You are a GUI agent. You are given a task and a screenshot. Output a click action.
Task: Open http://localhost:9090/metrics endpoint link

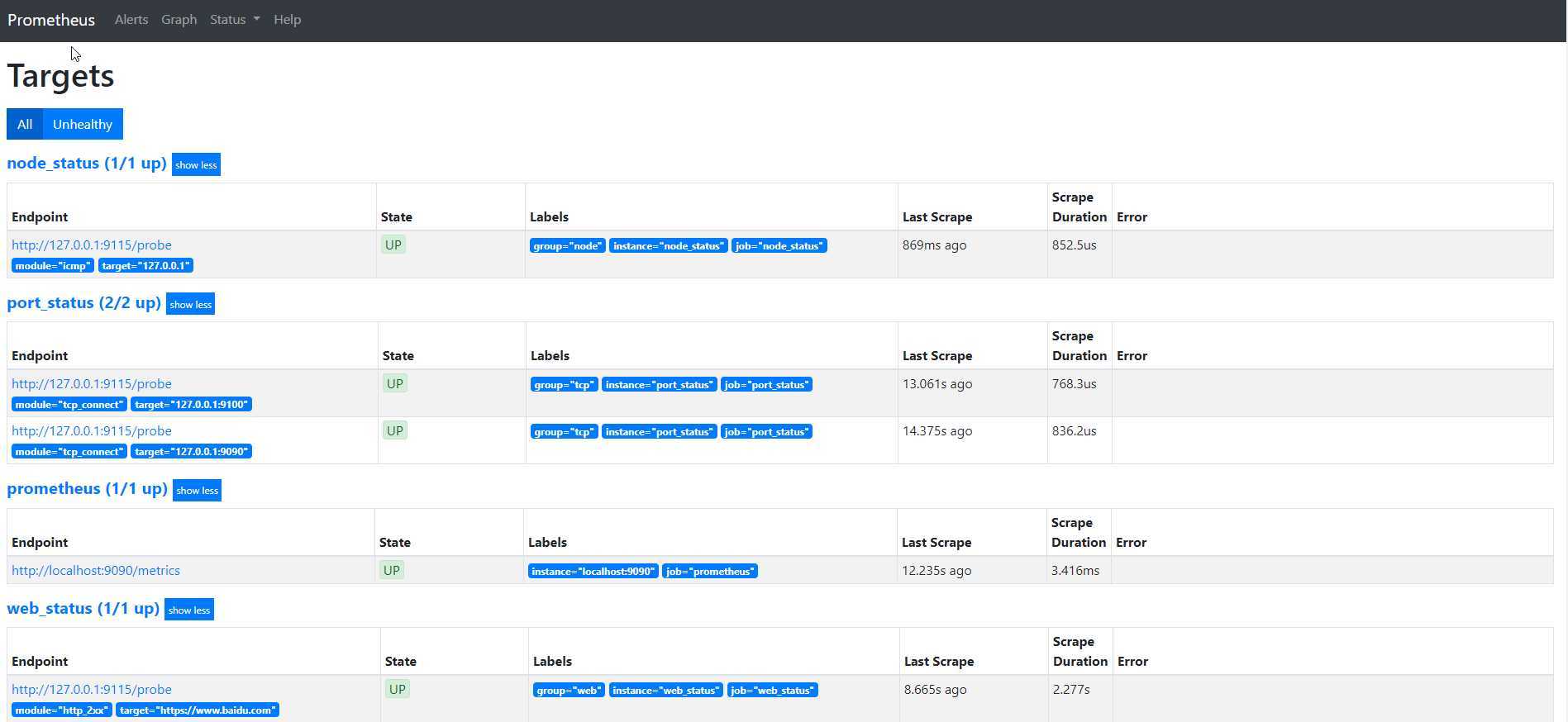[x=96, y=570]
